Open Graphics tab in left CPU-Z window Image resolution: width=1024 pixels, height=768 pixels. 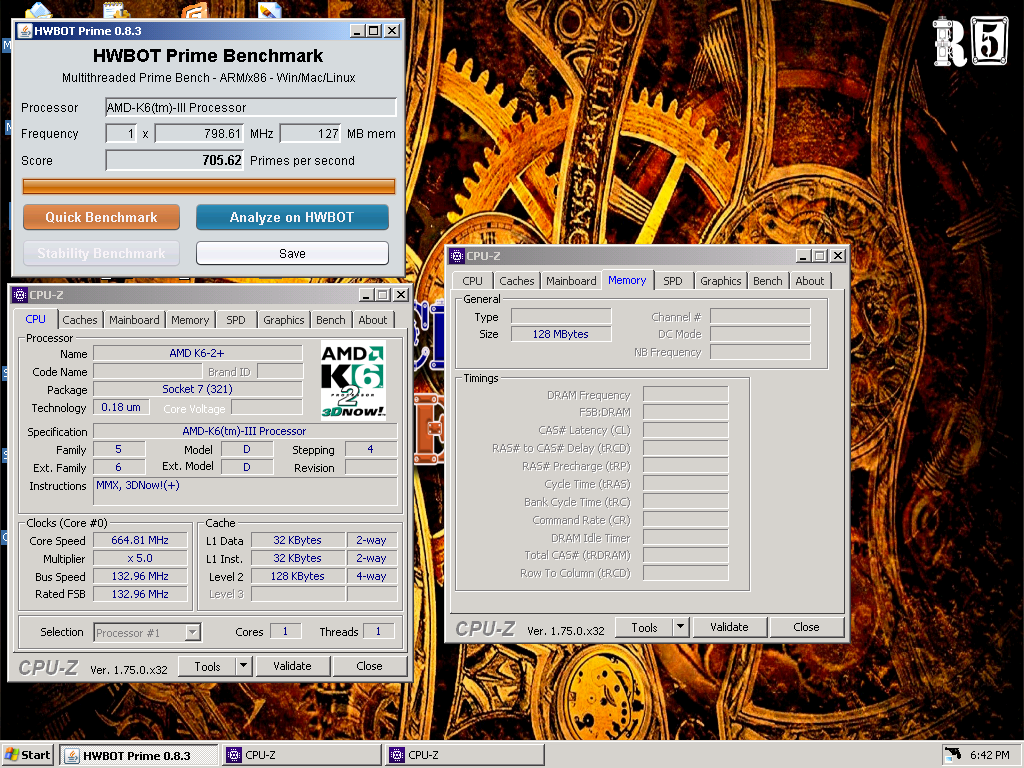(283, 320)
